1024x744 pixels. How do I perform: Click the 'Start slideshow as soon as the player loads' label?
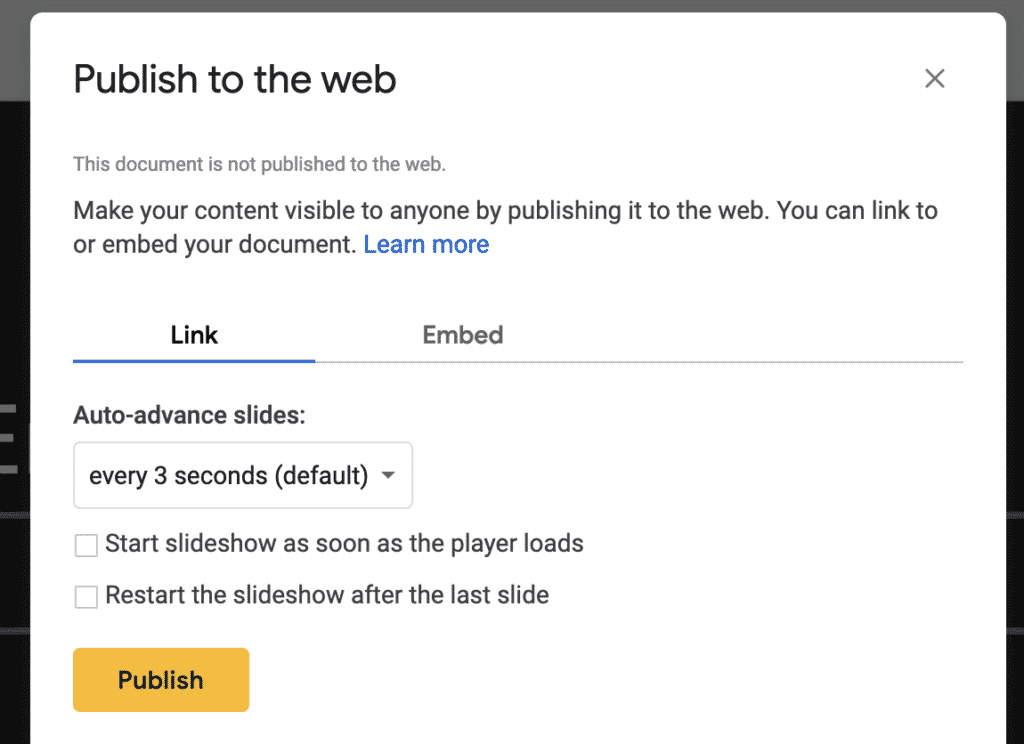(344, 545)
